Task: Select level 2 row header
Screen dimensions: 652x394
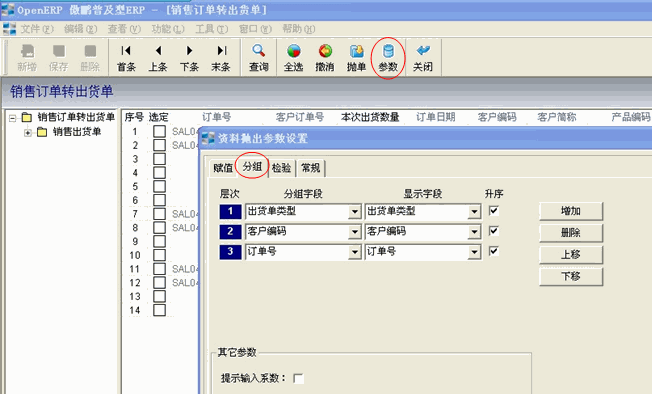Action: [230, 231]
